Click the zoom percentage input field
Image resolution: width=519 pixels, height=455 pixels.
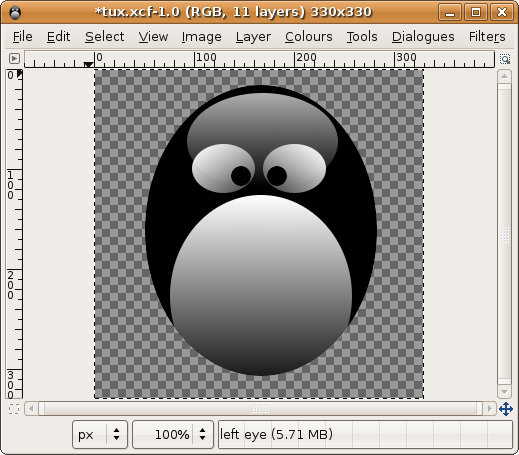(x=163, y=434)
